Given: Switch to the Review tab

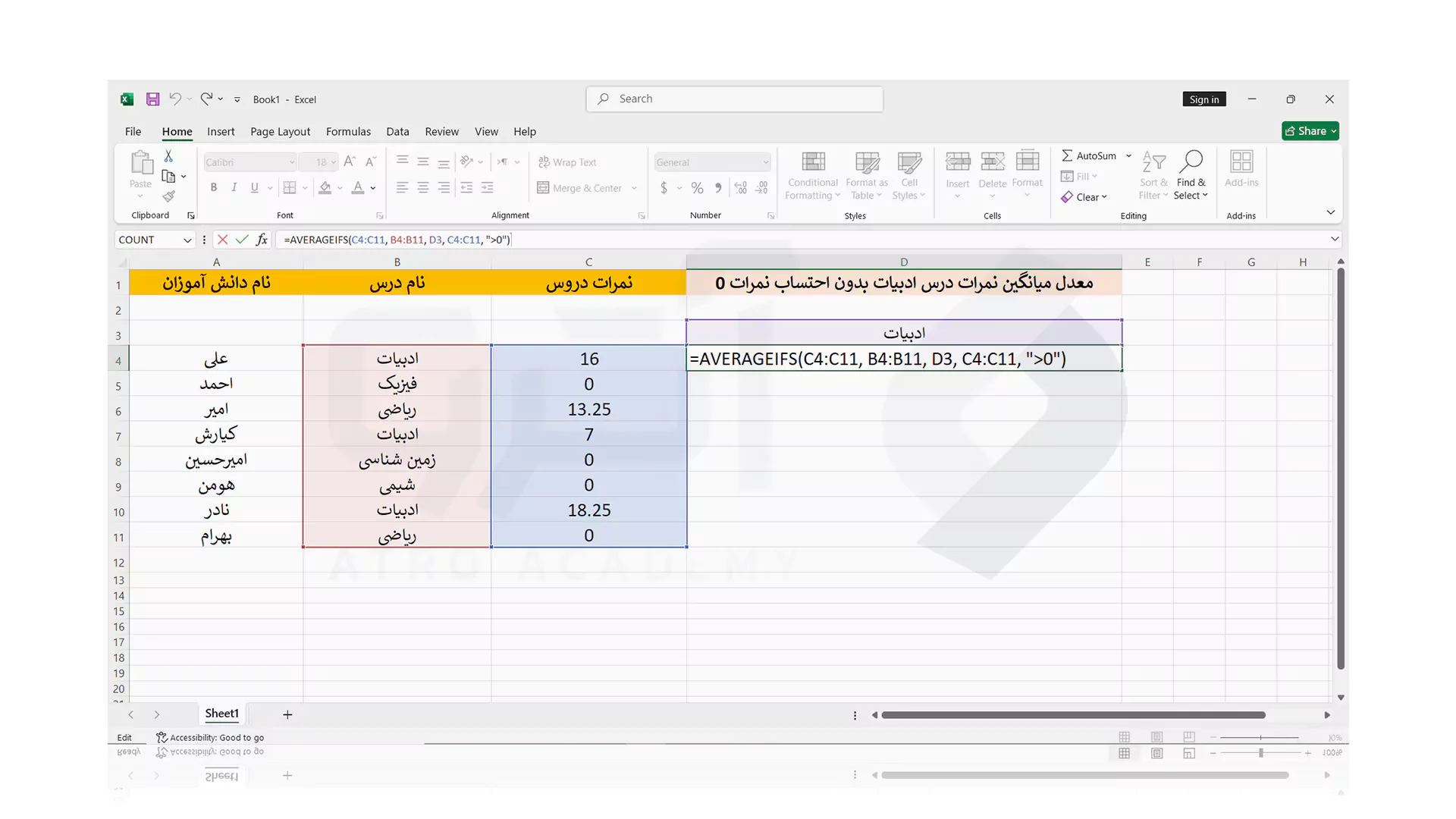Looking at the screenshot, I should pyautogui.click(x=441, y=131).
